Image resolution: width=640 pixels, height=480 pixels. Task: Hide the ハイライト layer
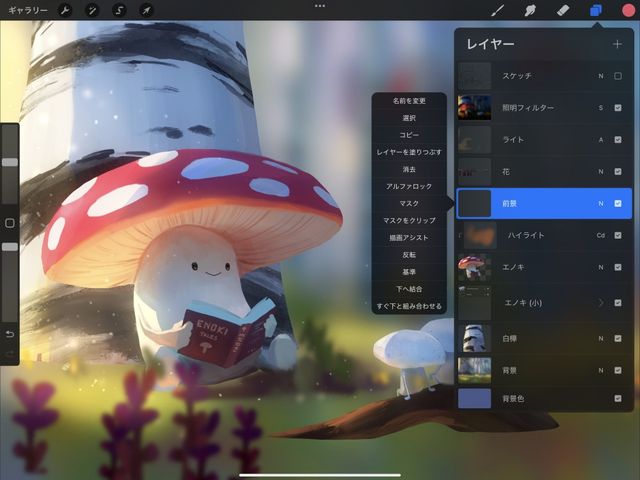click(618, 235)
